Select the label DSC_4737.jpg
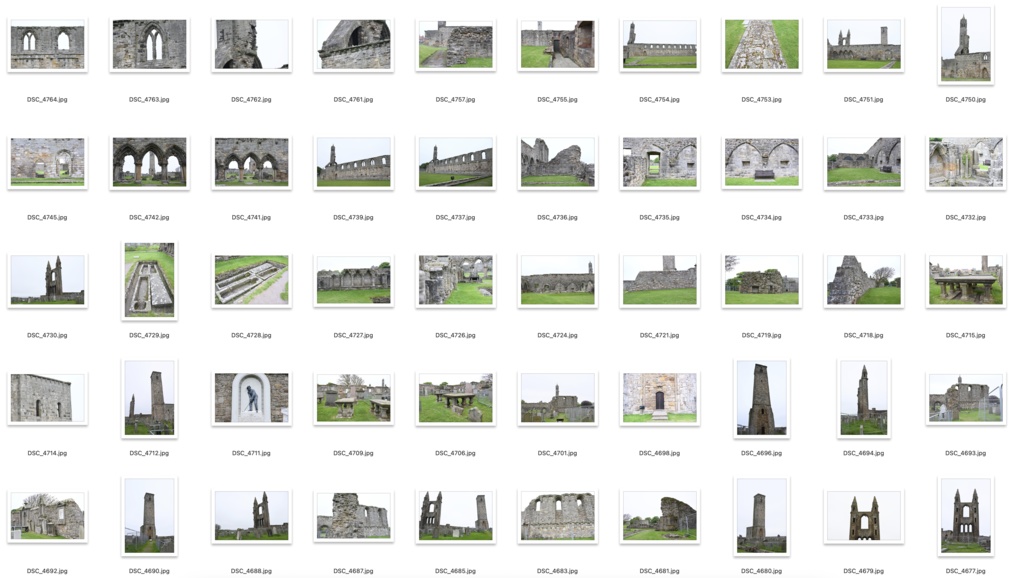Image resolution: width=1024 pixels, height=578 pixels. [x=455, y=217]
